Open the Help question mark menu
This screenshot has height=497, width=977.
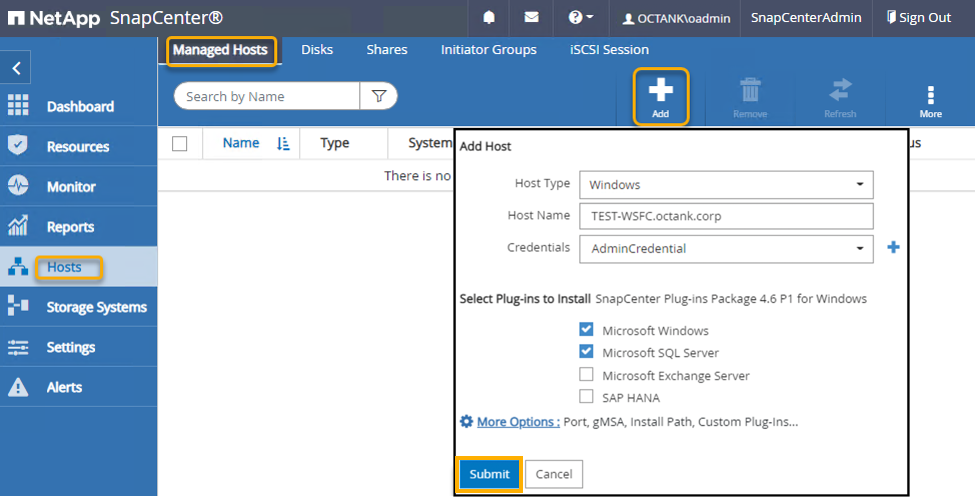(x=580, y=17)
